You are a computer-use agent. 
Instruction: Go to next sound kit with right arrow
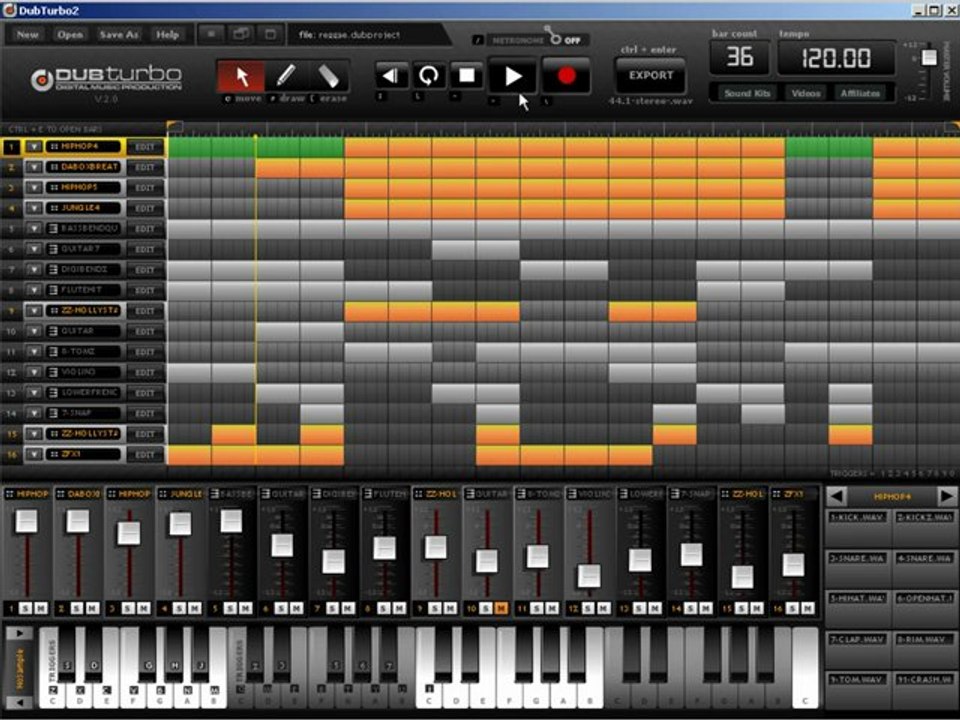[x=946, y=496]
